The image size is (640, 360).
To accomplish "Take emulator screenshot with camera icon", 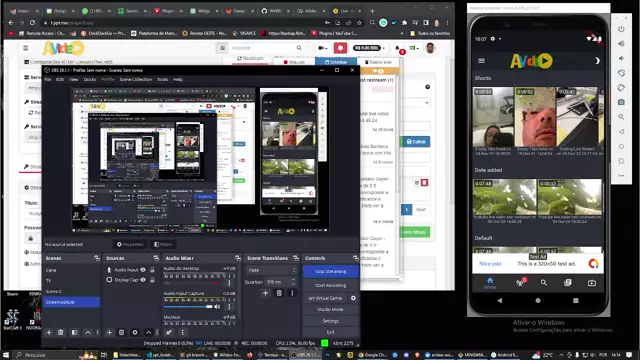I will point(621,102).
